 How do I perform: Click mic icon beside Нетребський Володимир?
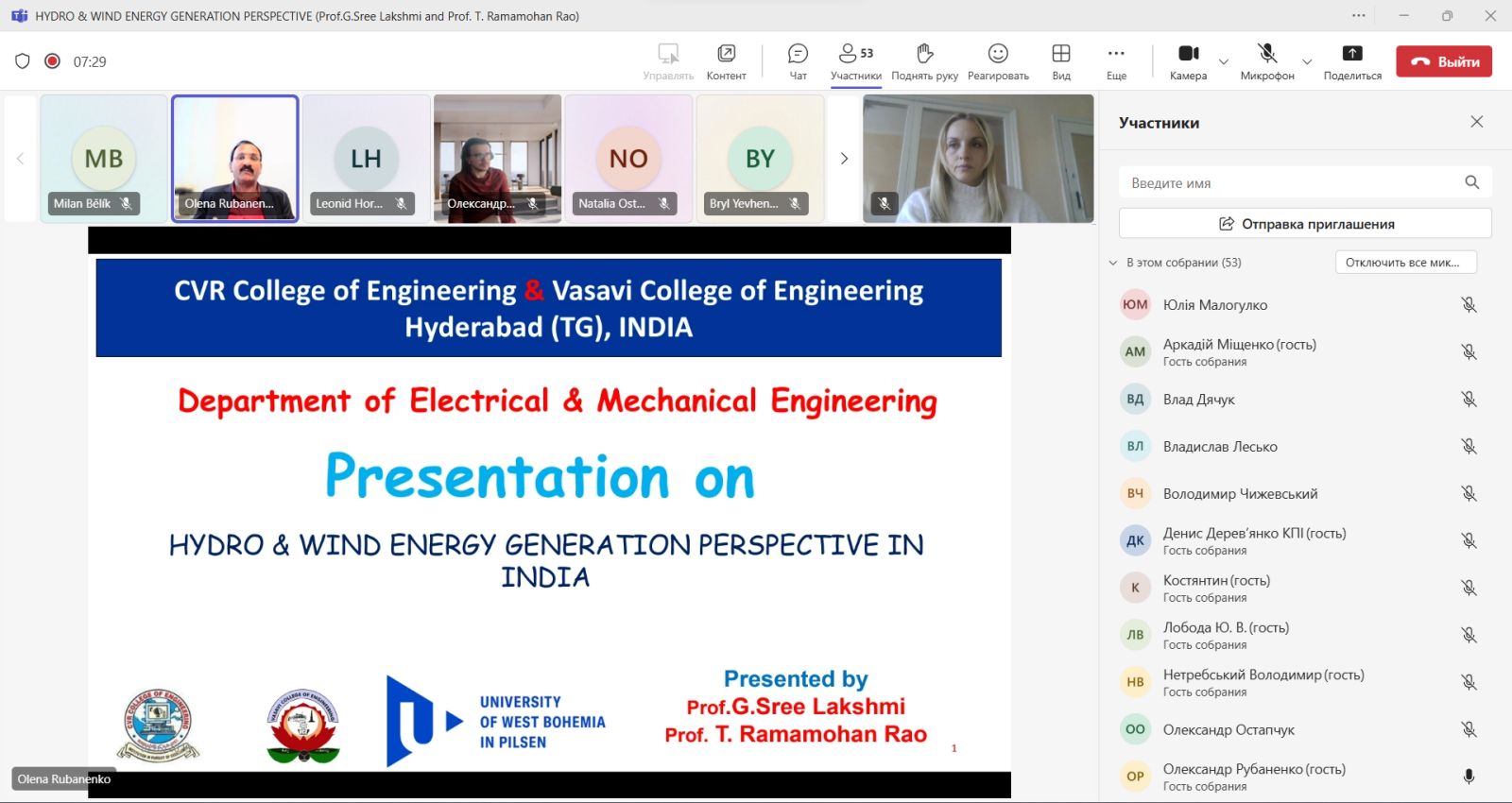coord(1469,682)
